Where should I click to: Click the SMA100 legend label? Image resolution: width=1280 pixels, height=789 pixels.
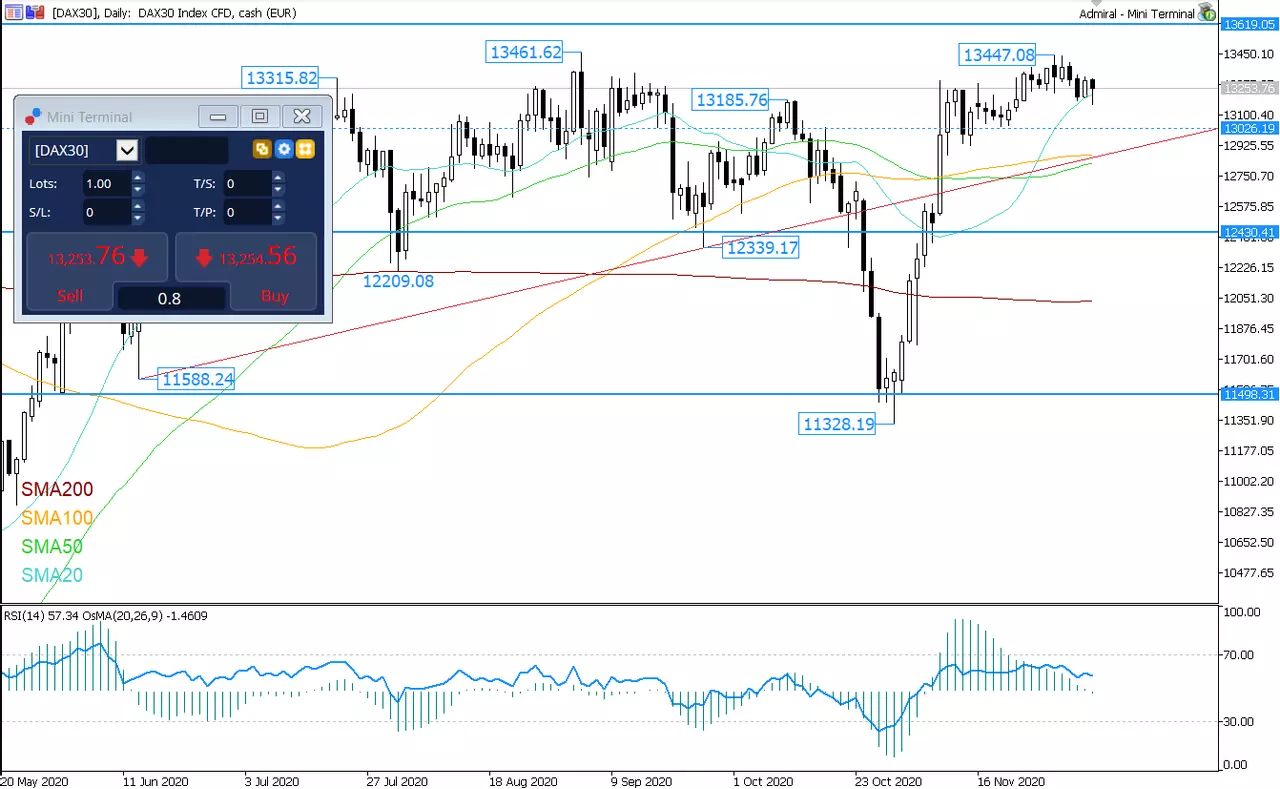(57, 518)
